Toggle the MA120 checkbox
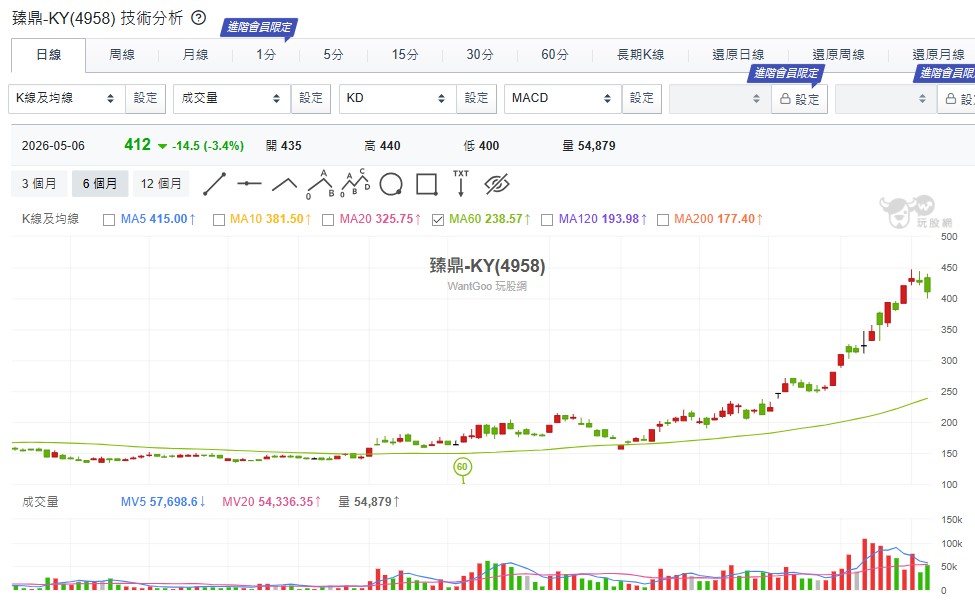 [x=547, y=219]
